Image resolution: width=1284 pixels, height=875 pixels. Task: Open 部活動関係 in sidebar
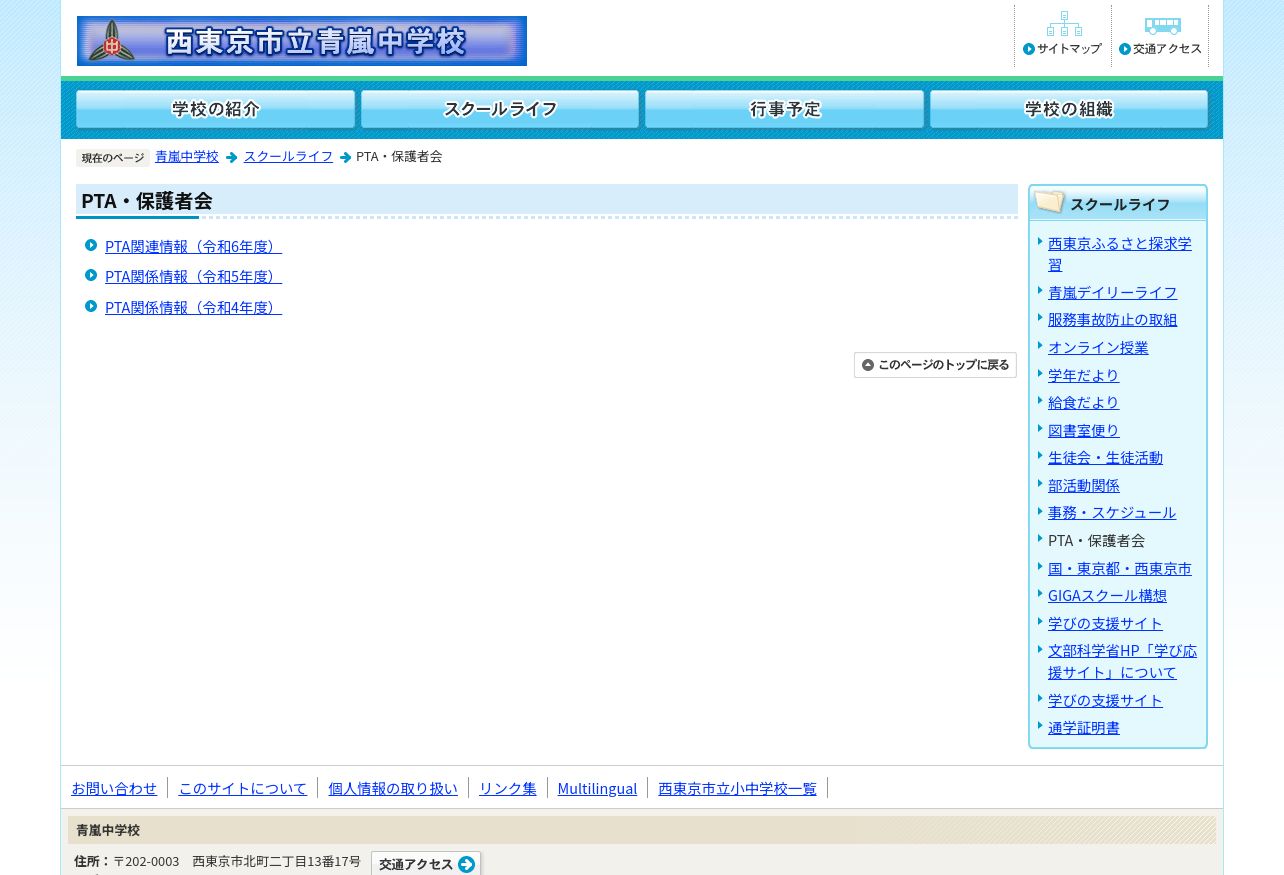point(1083,485)
